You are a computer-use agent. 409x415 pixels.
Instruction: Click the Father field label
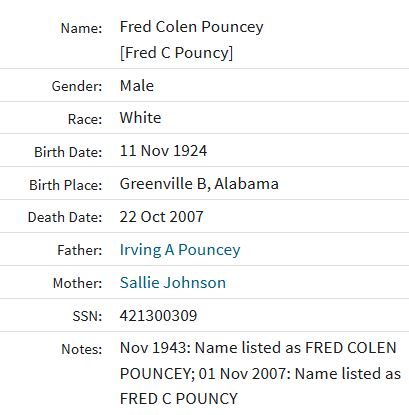point(80,250)
